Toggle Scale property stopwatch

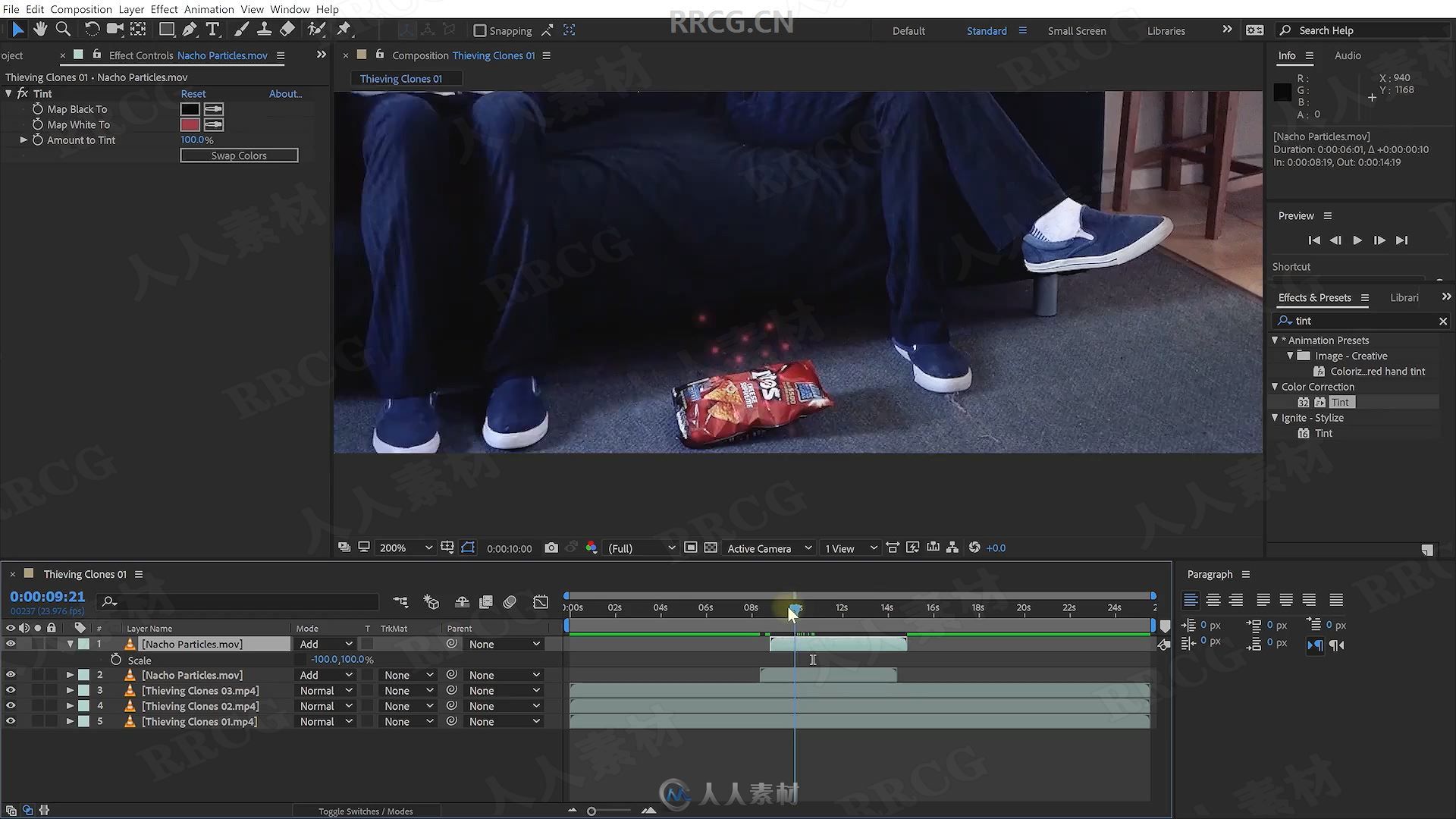116,660
